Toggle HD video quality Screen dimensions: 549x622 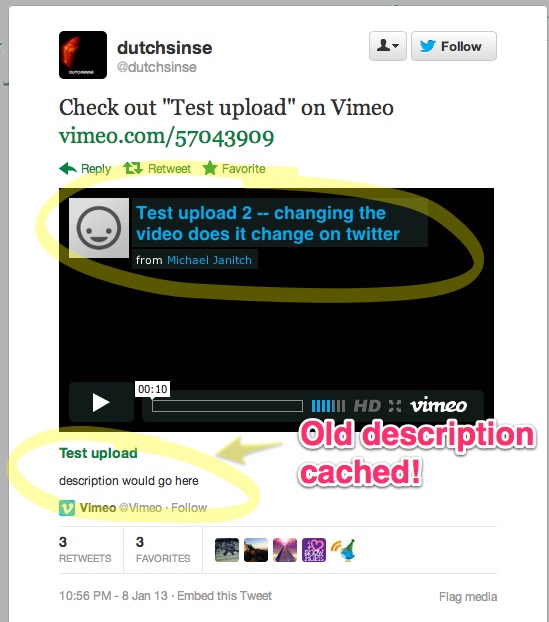367,406
